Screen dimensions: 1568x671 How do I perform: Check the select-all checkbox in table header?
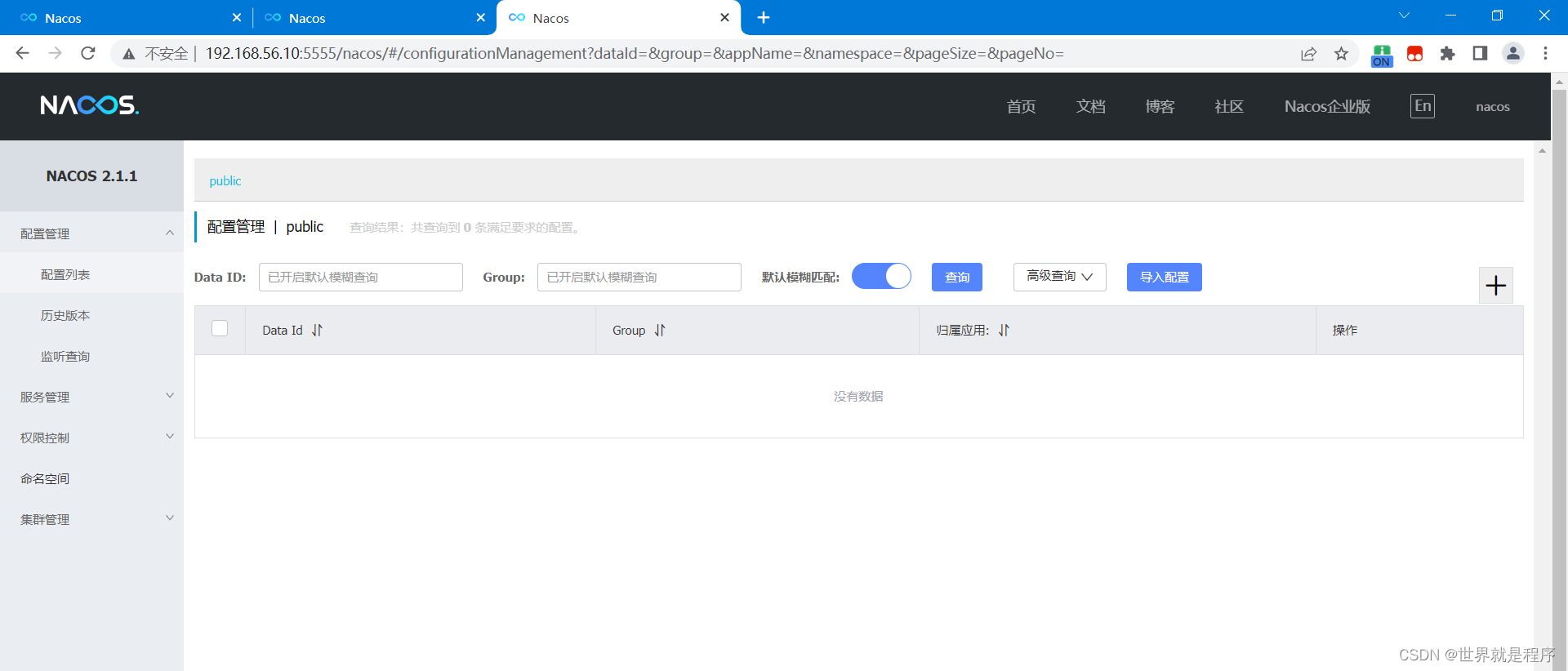click(x=220, y=328)
